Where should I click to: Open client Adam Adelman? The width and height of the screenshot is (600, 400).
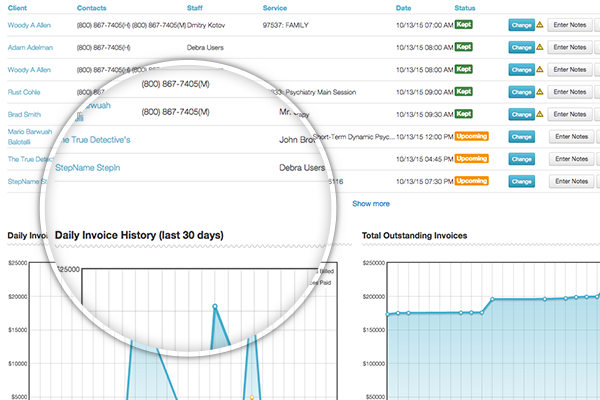tap(30, 47)
